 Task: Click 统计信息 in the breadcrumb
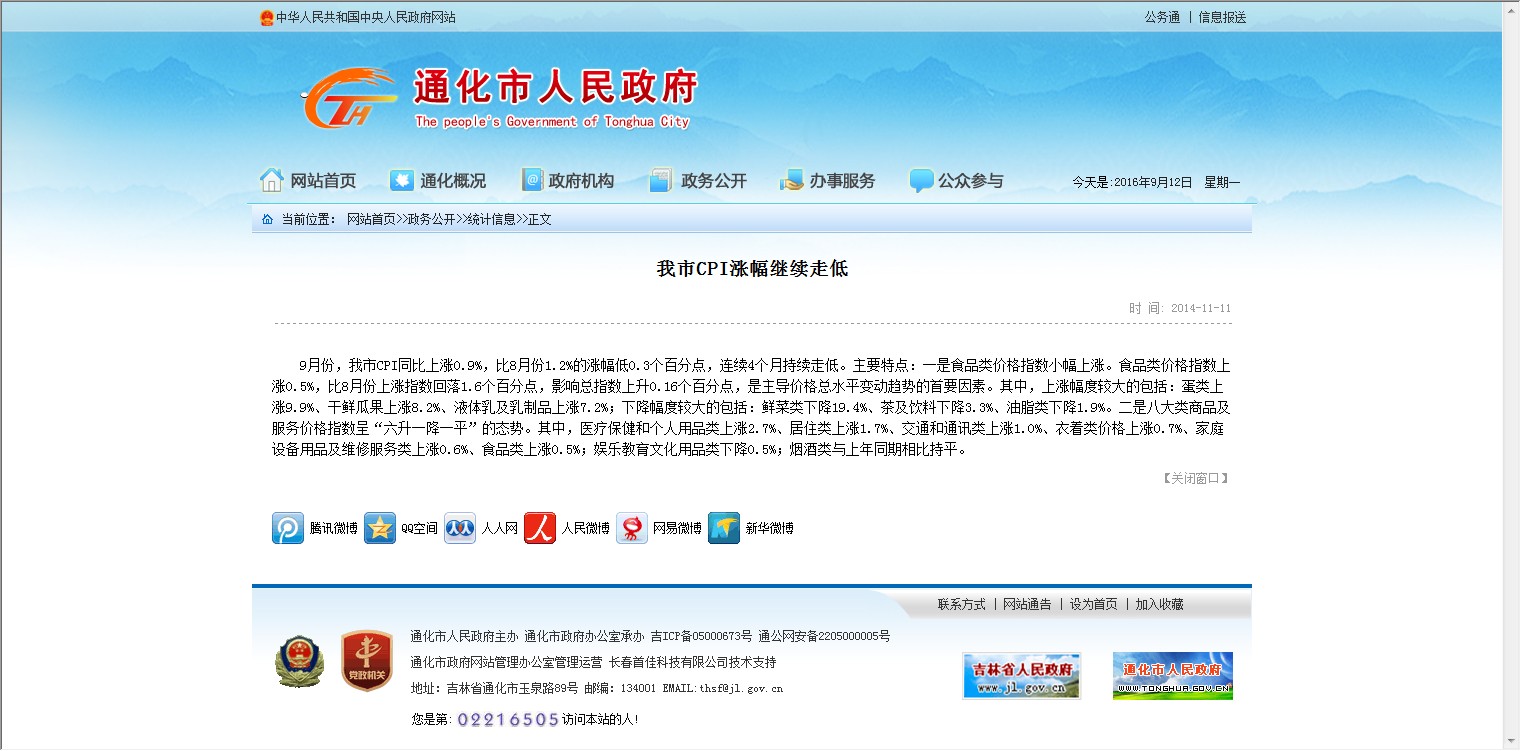[491, 219]
